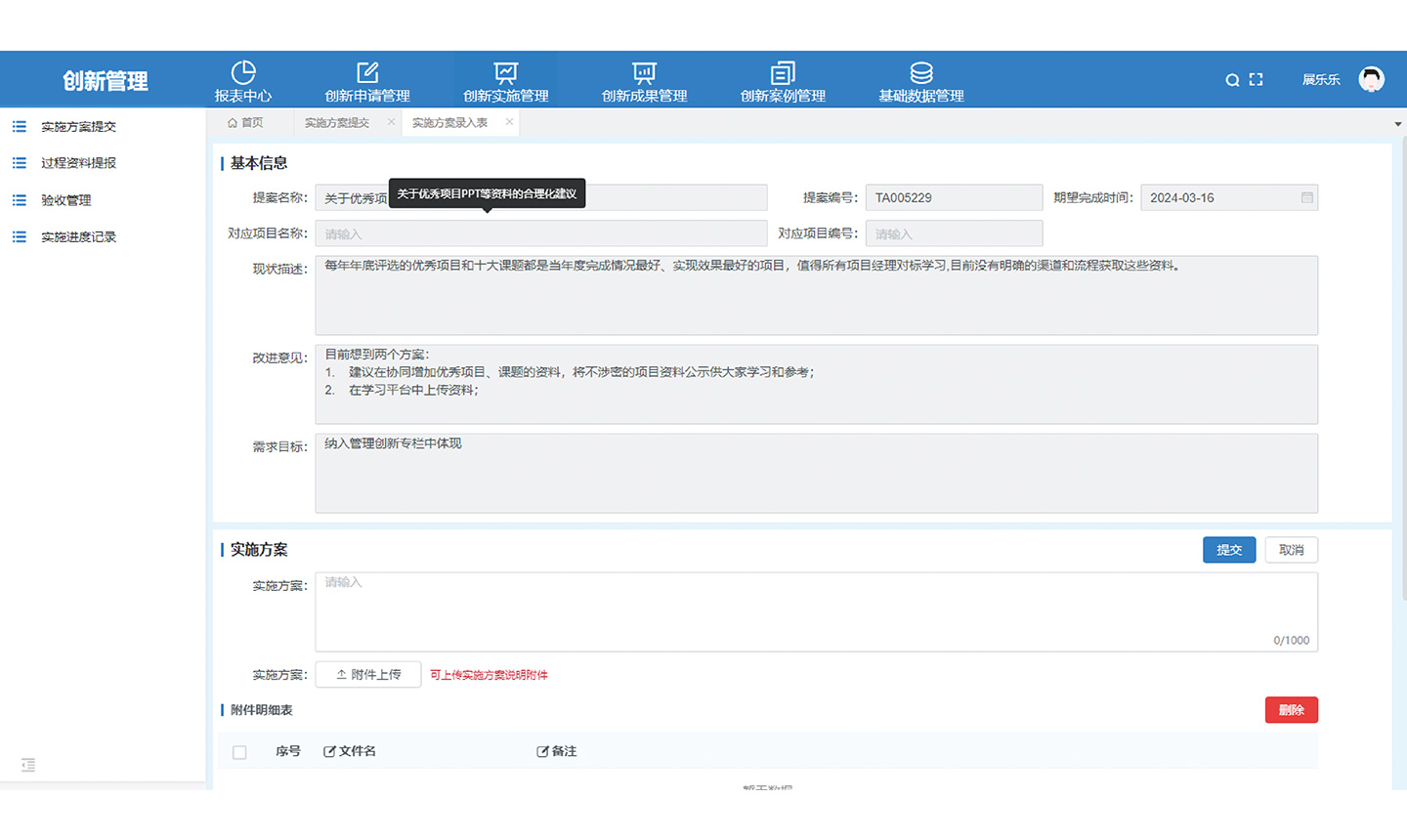Open the 展乐乐 user menu
Screen dimensions: 1407x840
point(1321,80)
